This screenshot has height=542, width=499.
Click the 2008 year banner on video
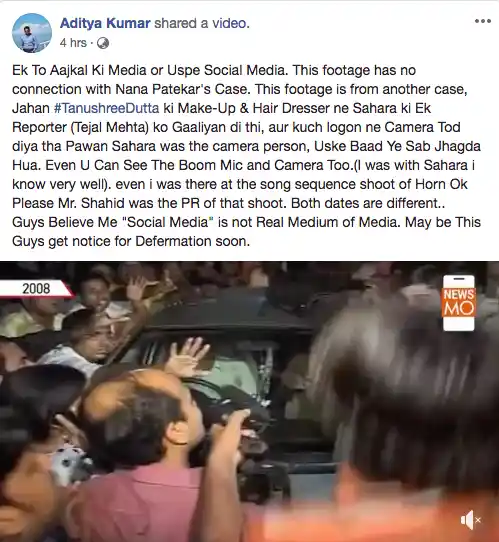click(36, 288)
